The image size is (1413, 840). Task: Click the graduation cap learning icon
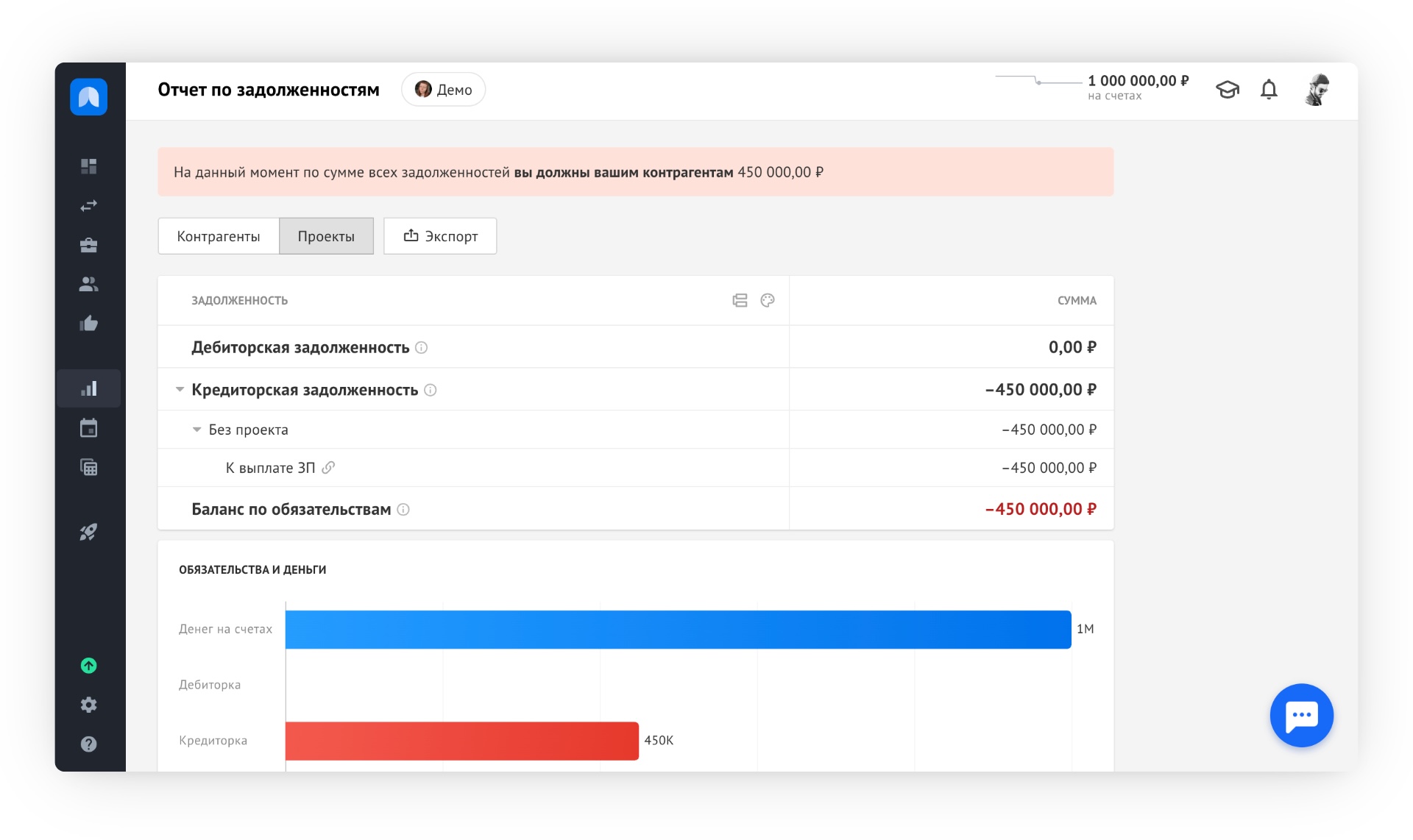pos(1227,90)
